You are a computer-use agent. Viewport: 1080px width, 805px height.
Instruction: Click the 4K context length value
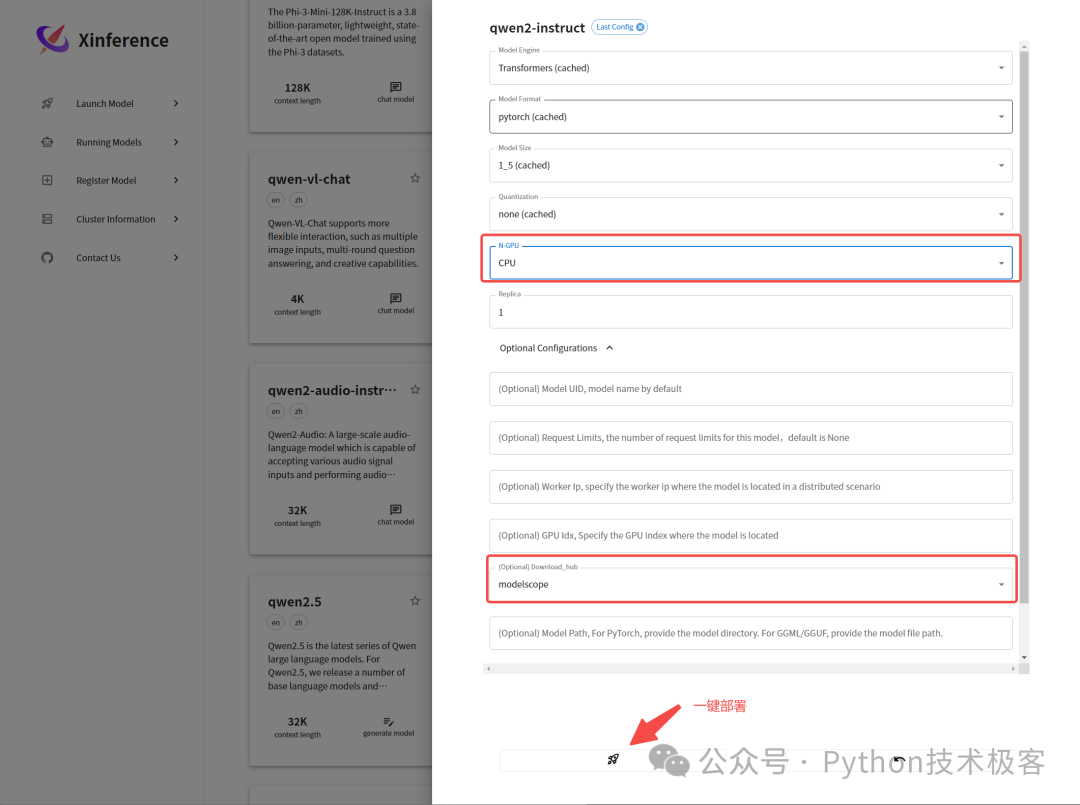coord(298,299)
